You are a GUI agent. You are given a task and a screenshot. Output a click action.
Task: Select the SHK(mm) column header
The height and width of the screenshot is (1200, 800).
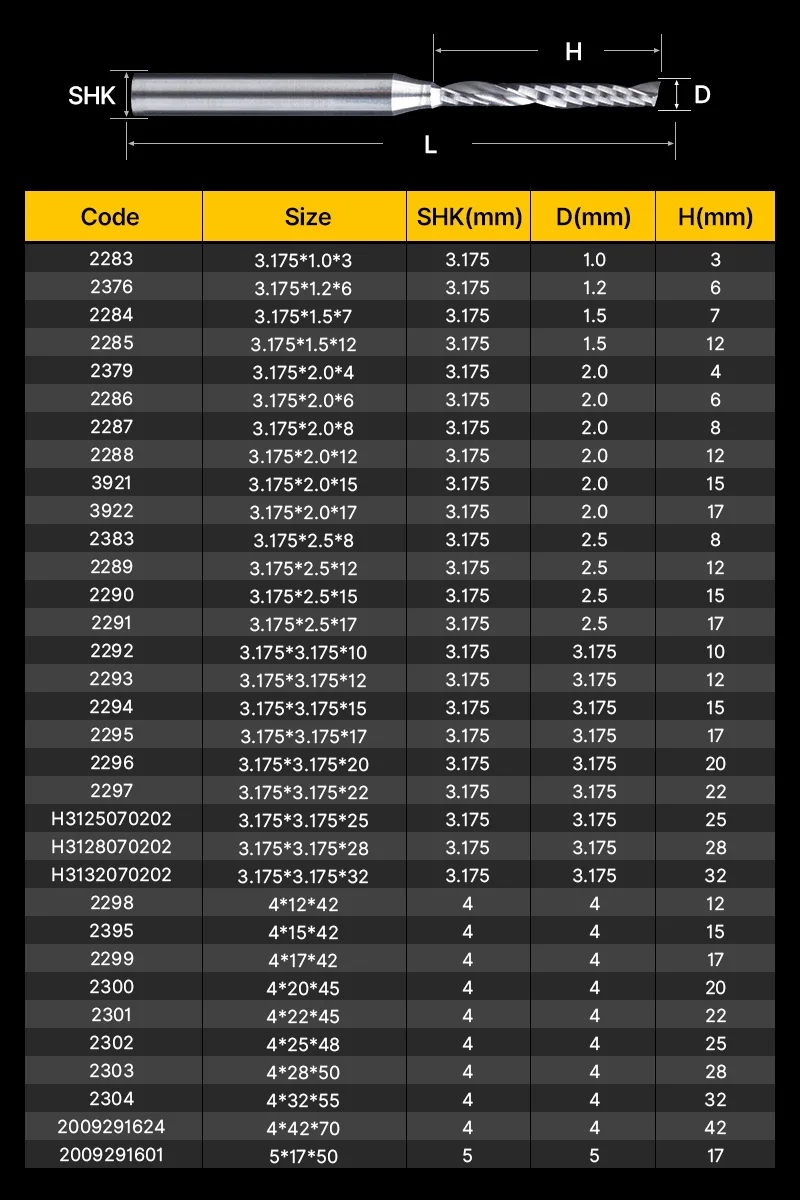467,217
